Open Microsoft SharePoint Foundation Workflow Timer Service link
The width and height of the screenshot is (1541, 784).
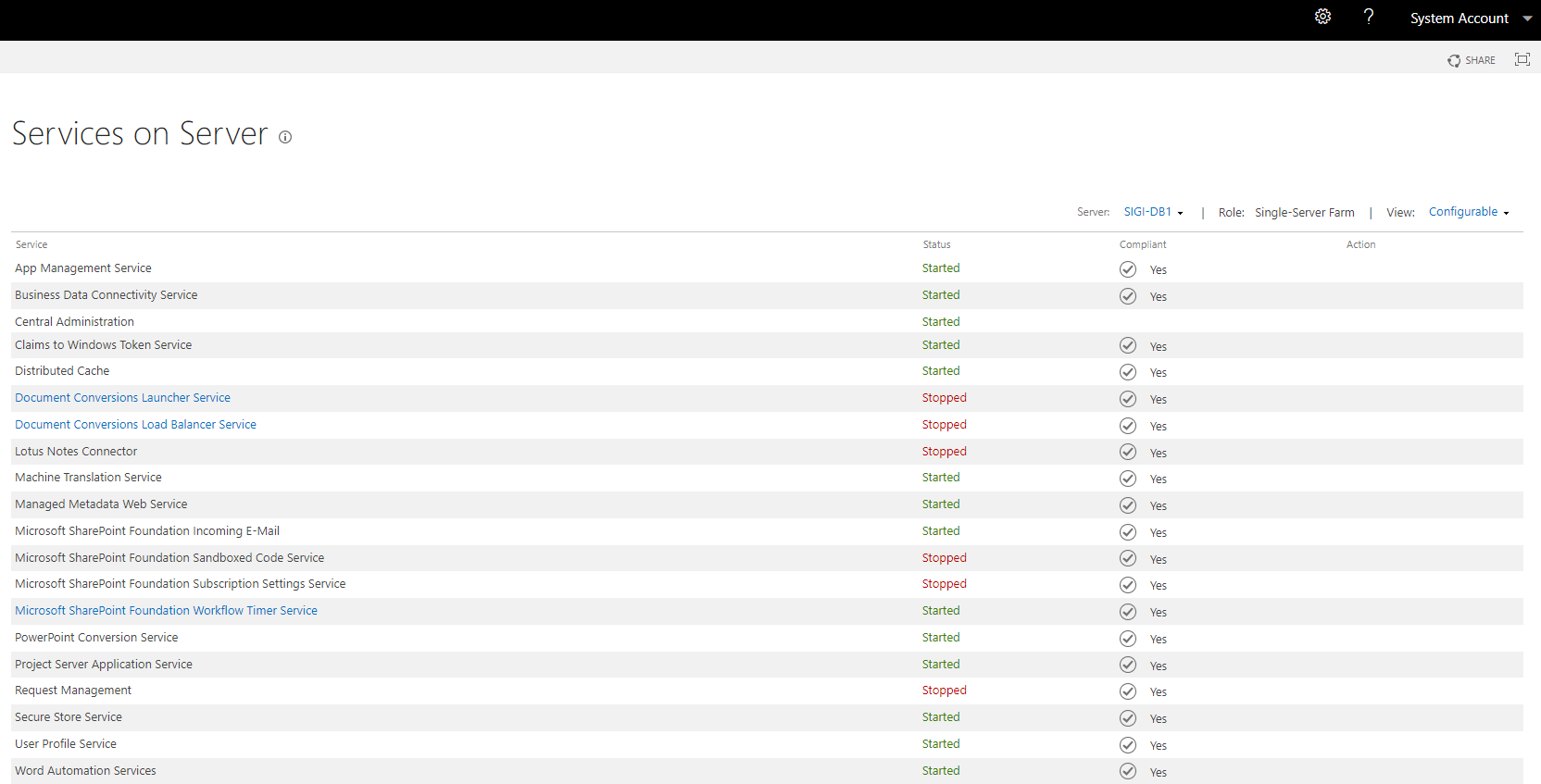point(166,611)
